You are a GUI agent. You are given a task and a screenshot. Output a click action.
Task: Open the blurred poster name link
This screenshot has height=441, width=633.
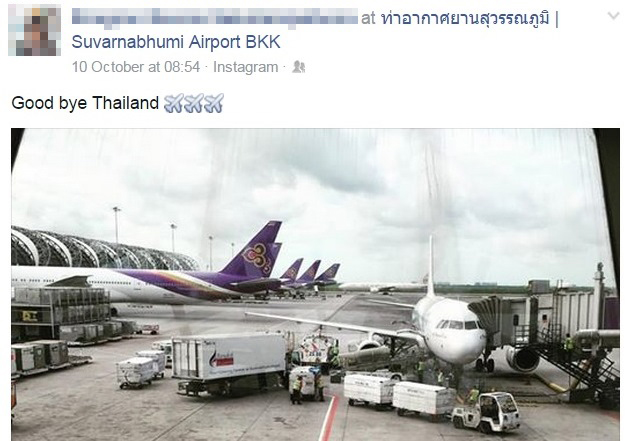(214, 18)
